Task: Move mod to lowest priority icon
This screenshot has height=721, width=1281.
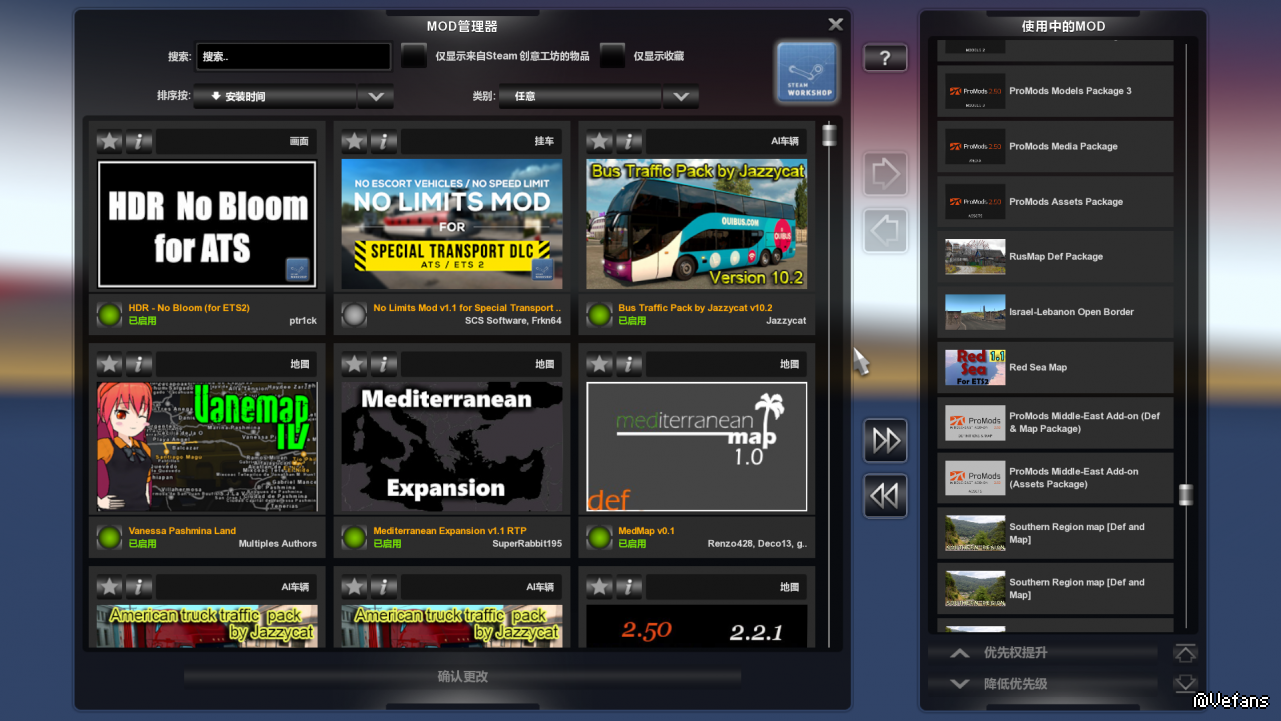Action: click(1185, 684)
